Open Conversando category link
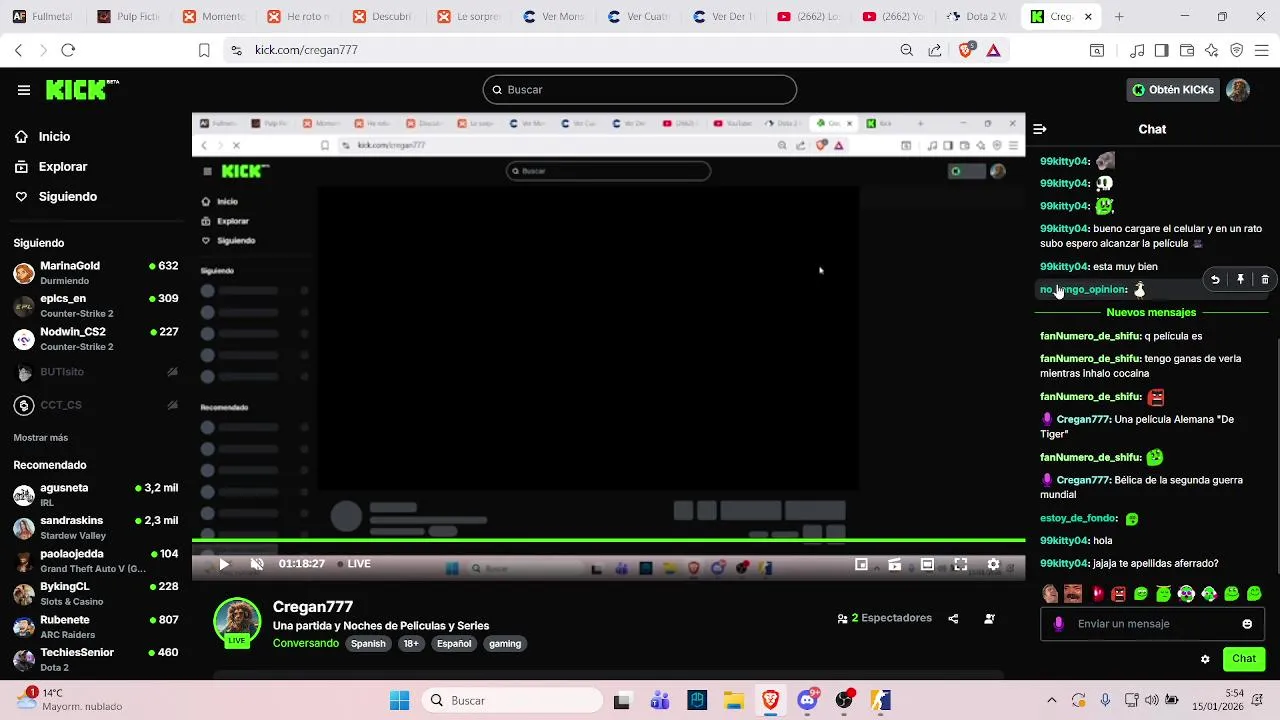The height and width of the screenshot is (720, 1280). (306, 643)
